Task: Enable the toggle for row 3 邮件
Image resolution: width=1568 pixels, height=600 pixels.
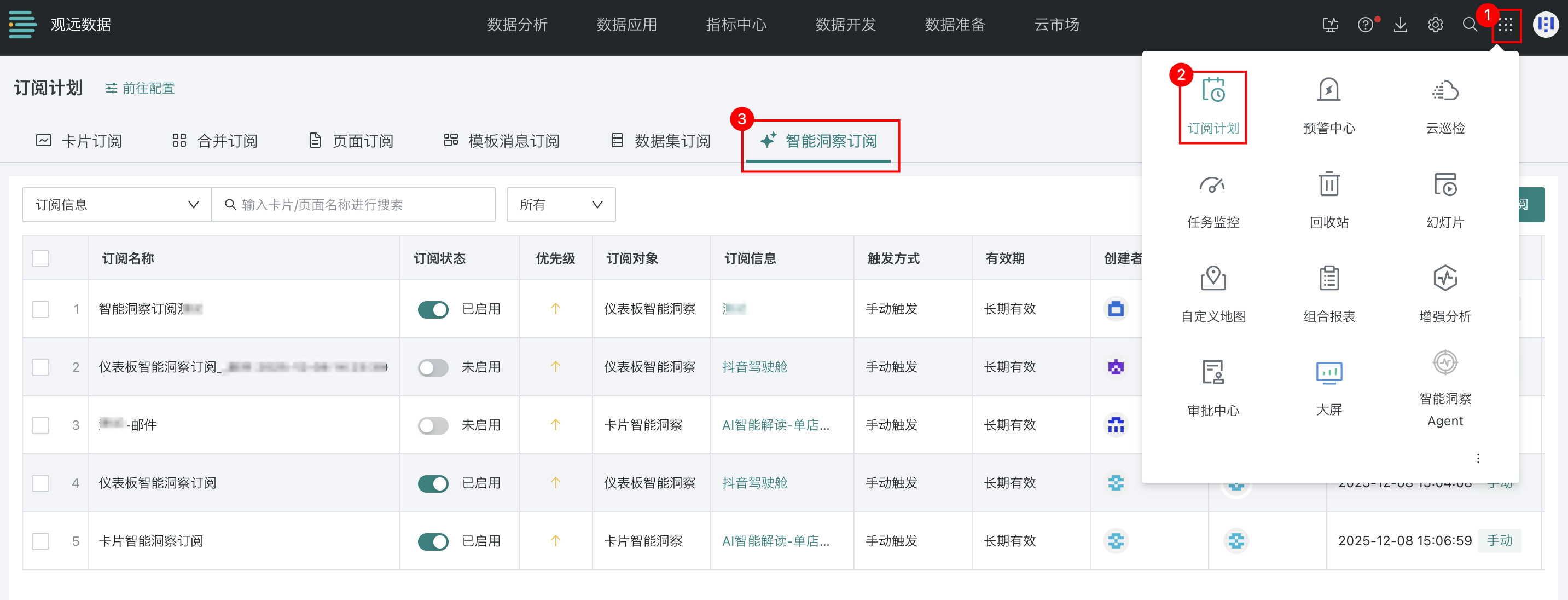Action: [433, 425]
